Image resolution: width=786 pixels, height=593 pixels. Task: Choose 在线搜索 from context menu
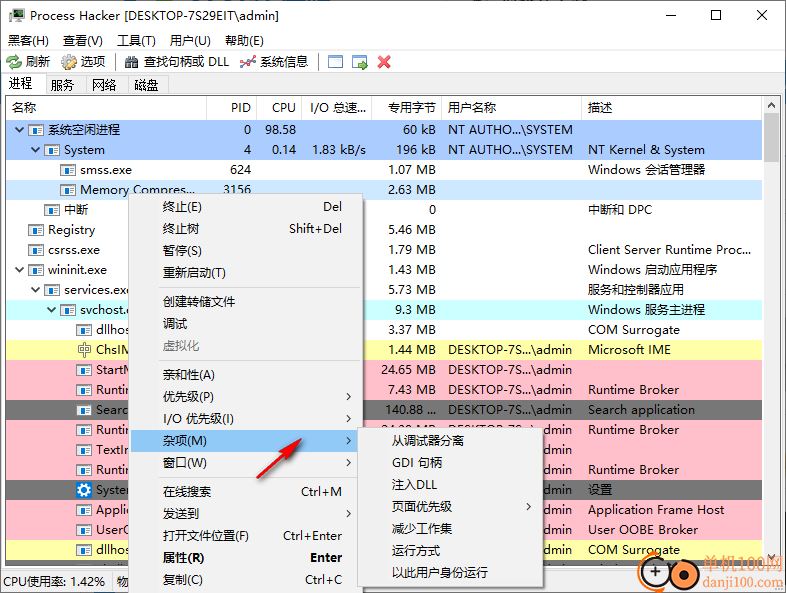(246, 492)
